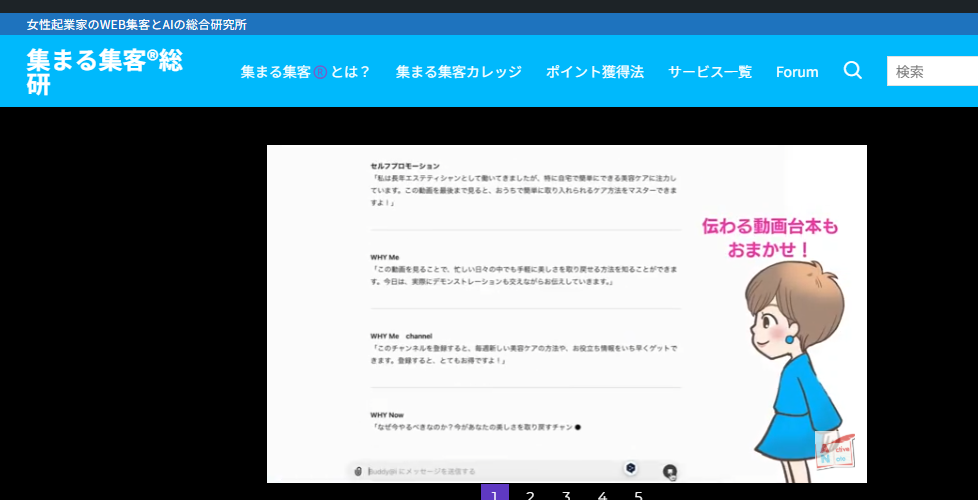The height and width of the screenshot is (500, 978).
Task: Click the 集まる集客®総研 site title
Action: click(x=104, y=72)
